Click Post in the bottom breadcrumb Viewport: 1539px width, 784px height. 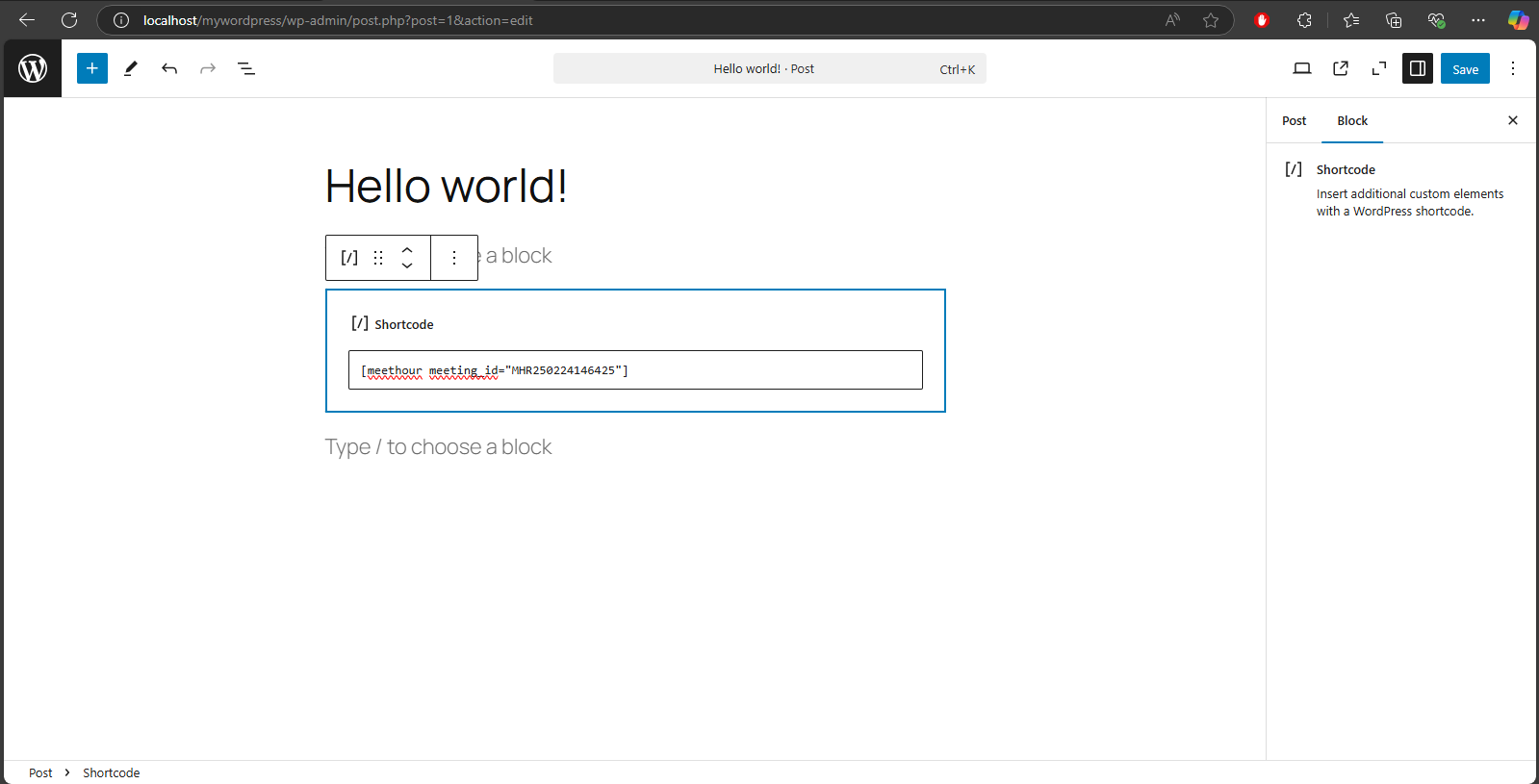pos(40,772)
